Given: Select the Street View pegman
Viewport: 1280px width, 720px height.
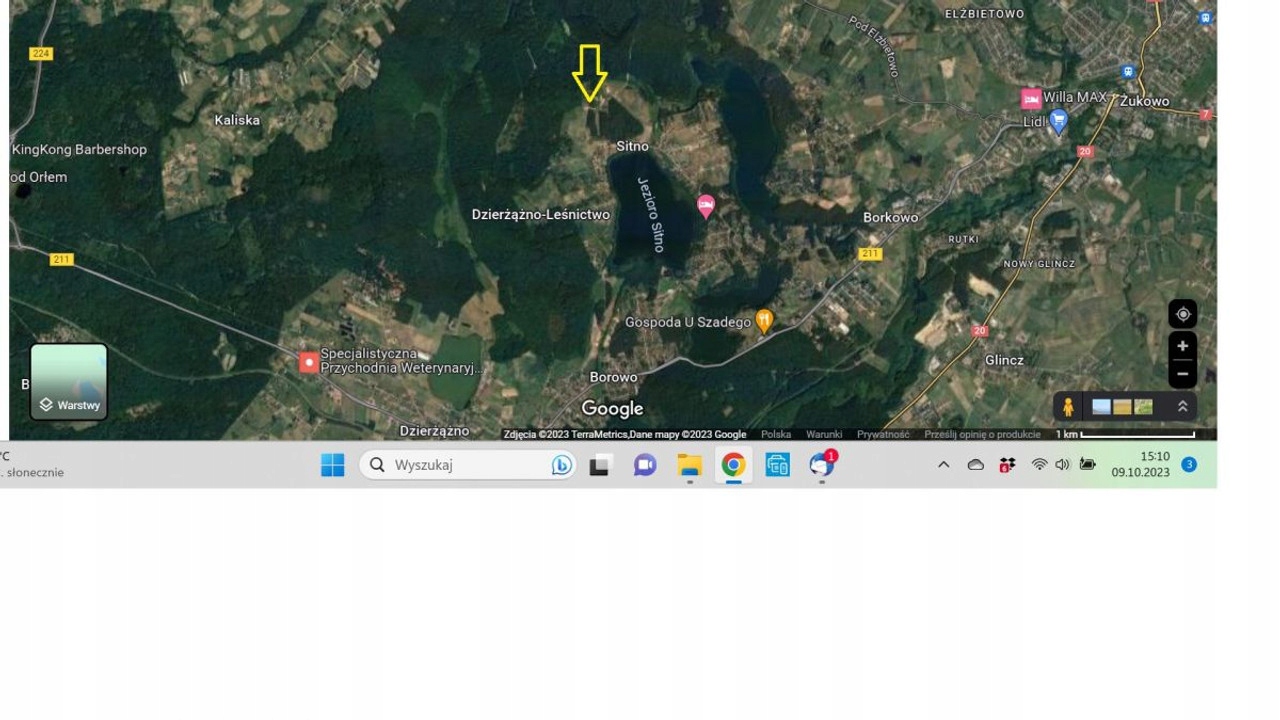Looking at the screenshot, I should (x=1068, y=407).
